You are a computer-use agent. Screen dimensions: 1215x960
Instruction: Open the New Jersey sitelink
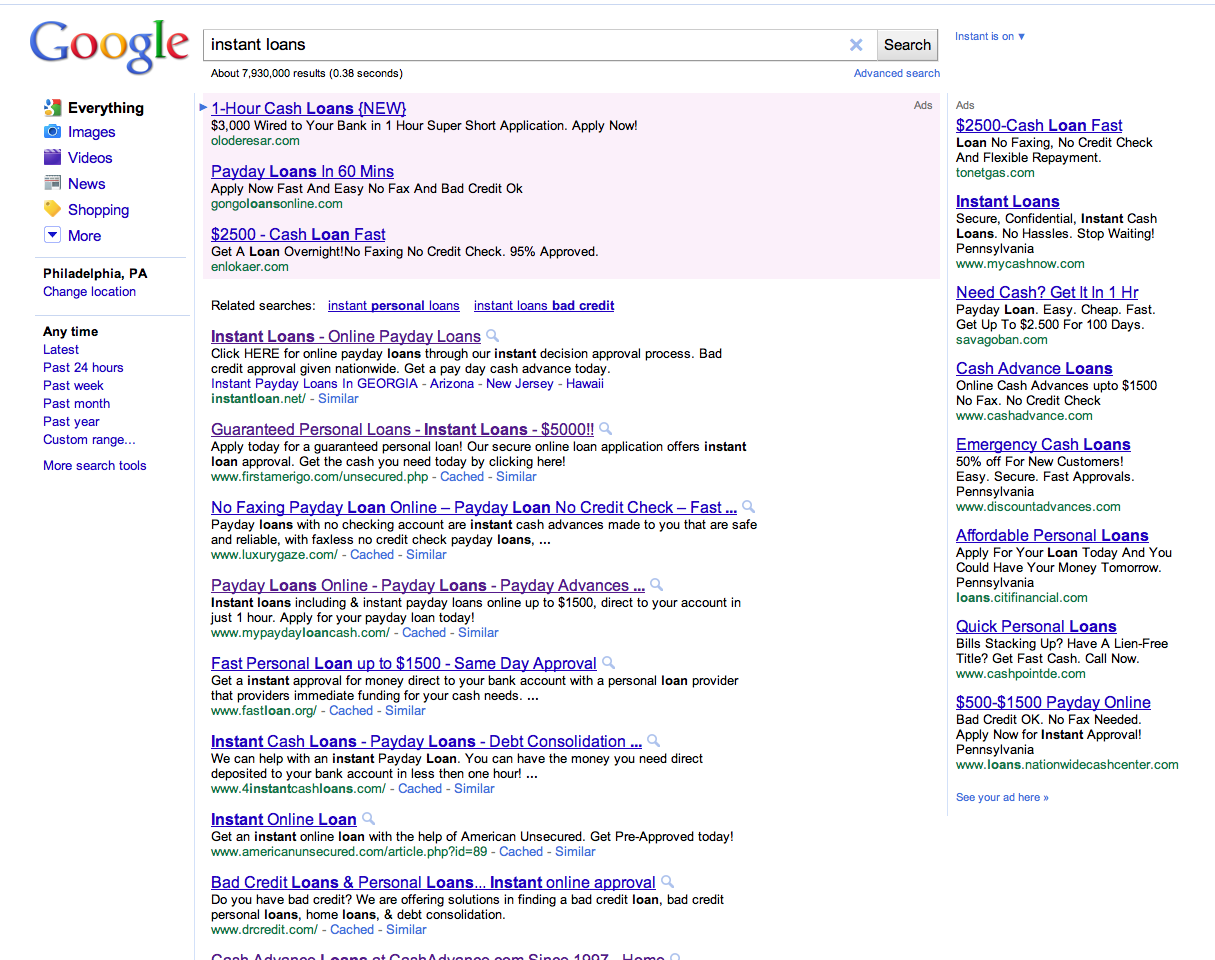click(x=519, y=383)
